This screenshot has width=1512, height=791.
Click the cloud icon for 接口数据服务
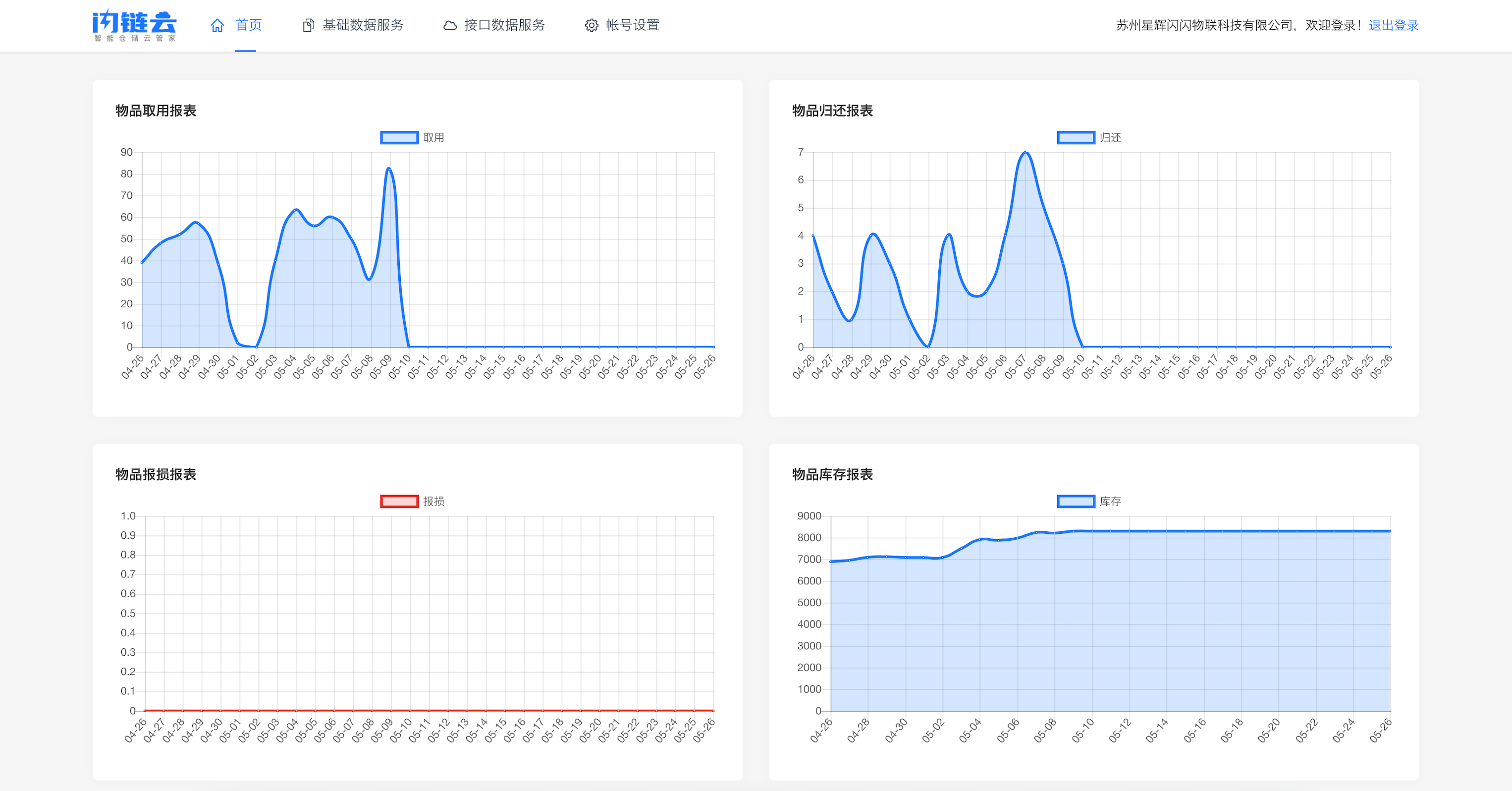point(450,25)
